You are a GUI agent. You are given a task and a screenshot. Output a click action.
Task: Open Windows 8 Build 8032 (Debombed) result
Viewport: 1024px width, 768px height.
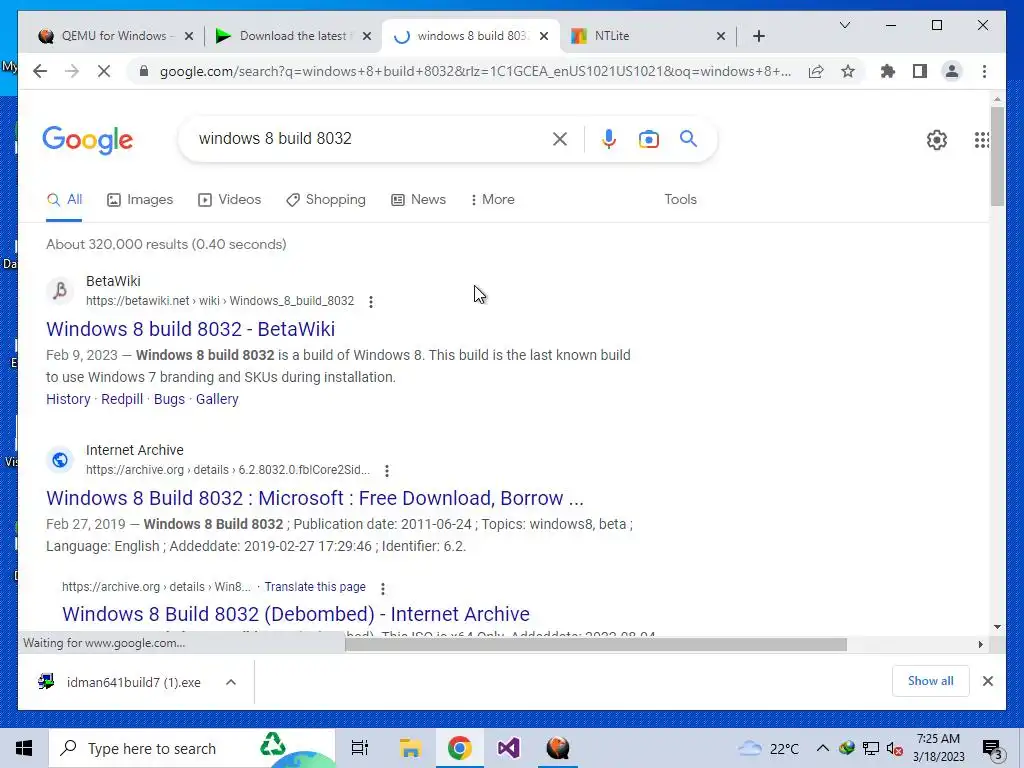click(x=296, y=614)
